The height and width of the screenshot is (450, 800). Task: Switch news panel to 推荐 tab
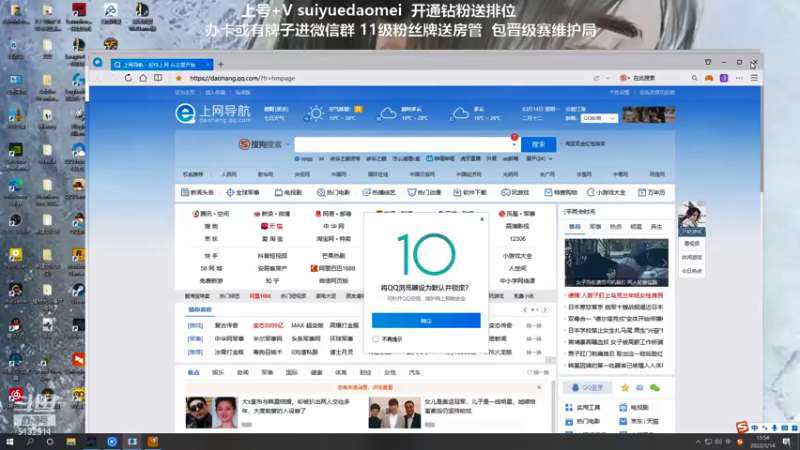coord(575,227)
